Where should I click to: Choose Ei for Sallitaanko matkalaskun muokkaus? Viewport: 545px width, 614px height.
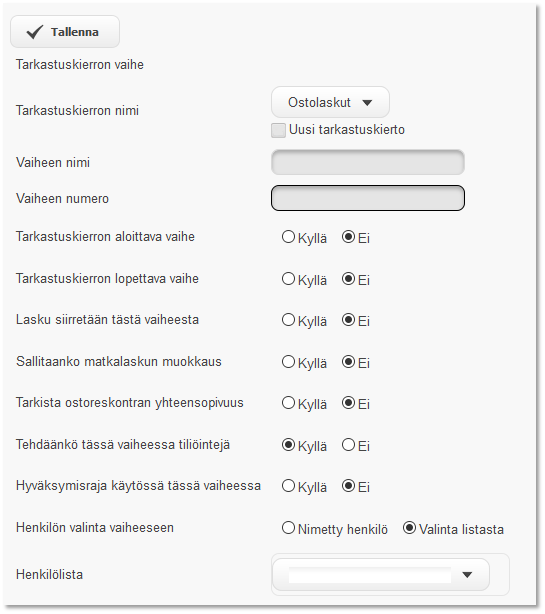pos(348,362)
